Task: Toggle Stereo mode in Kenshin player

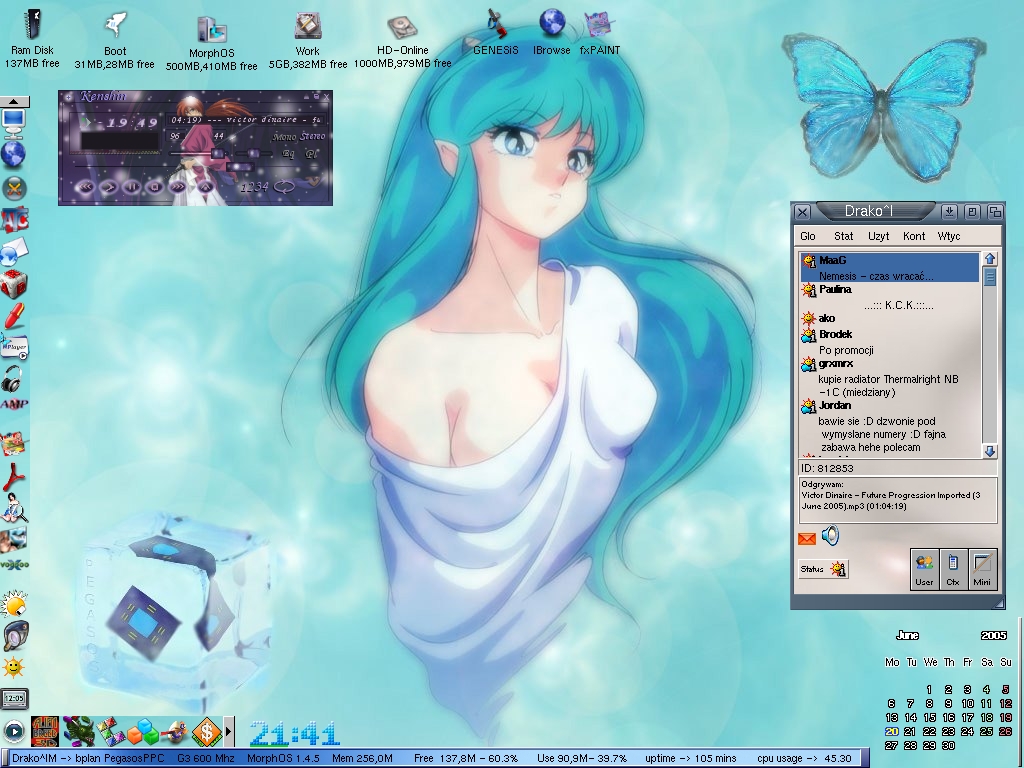Action: point(312,136)
